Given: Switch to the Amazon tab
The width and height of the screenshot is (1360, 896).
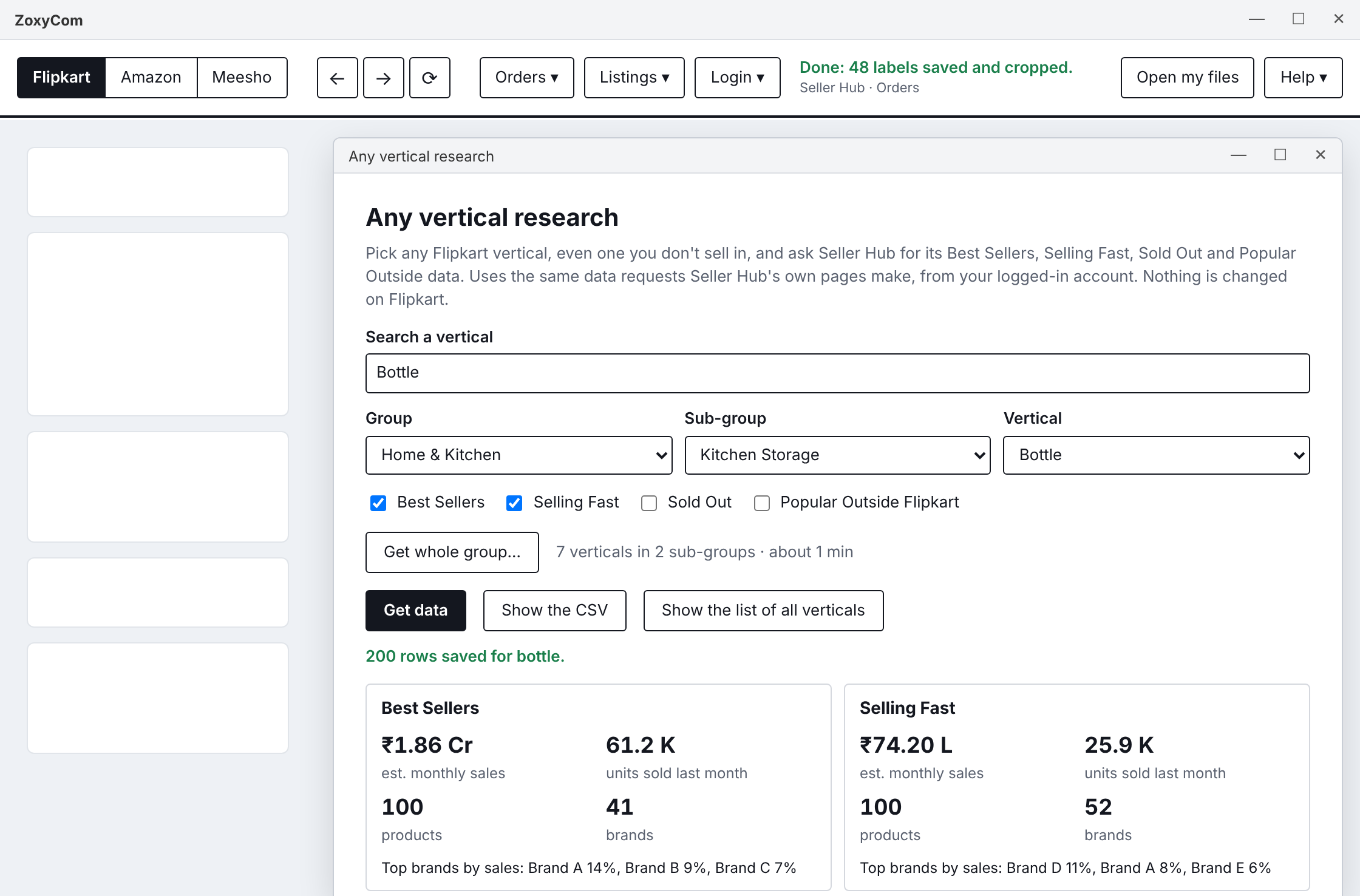Looking at the screenshot, I should [x=151, y=78].
